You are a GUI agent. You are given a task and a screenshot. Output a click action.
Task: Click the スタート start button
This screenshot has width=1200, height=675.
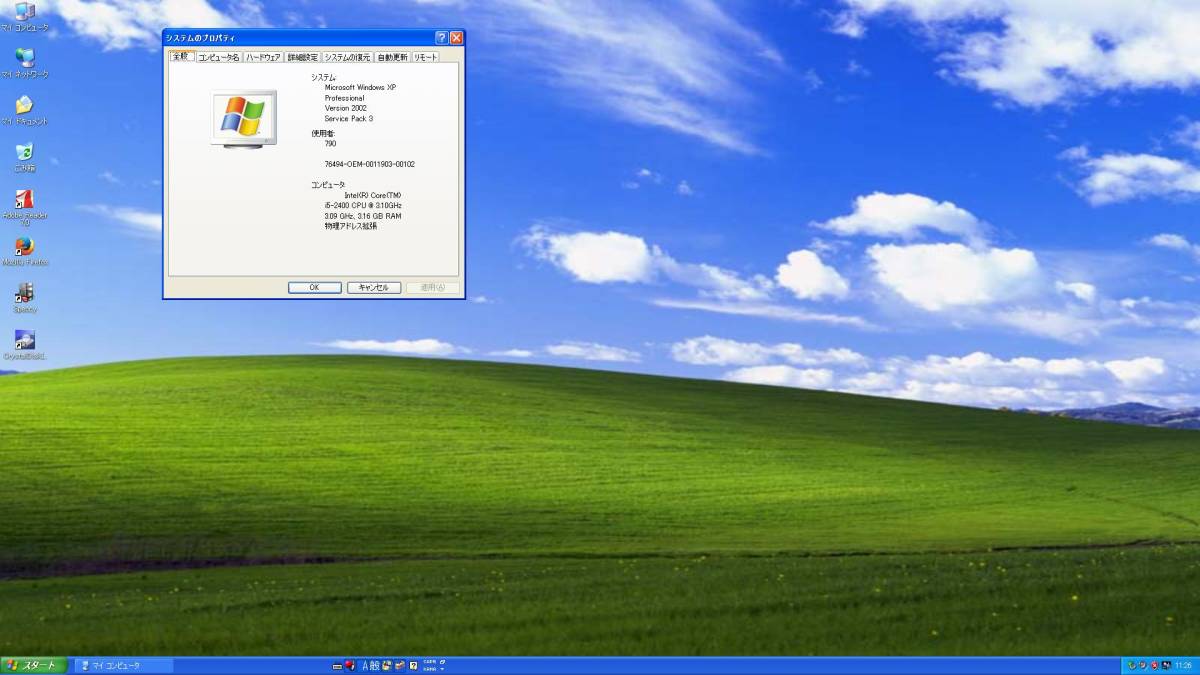click(34, 665)
